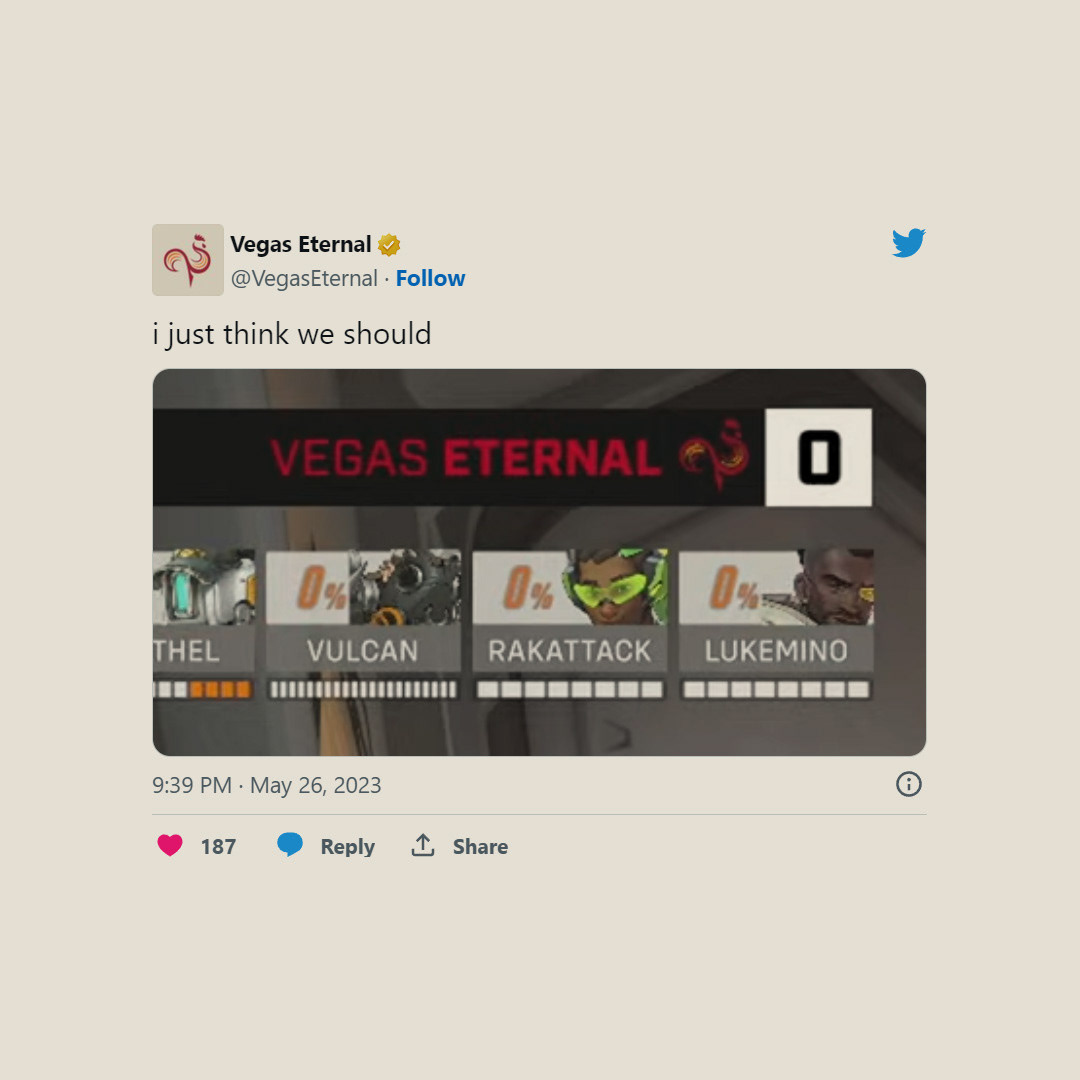Click the Vegas Eternal profile avatar
The image size is (1080, 1080).
(x=188, y=260)
